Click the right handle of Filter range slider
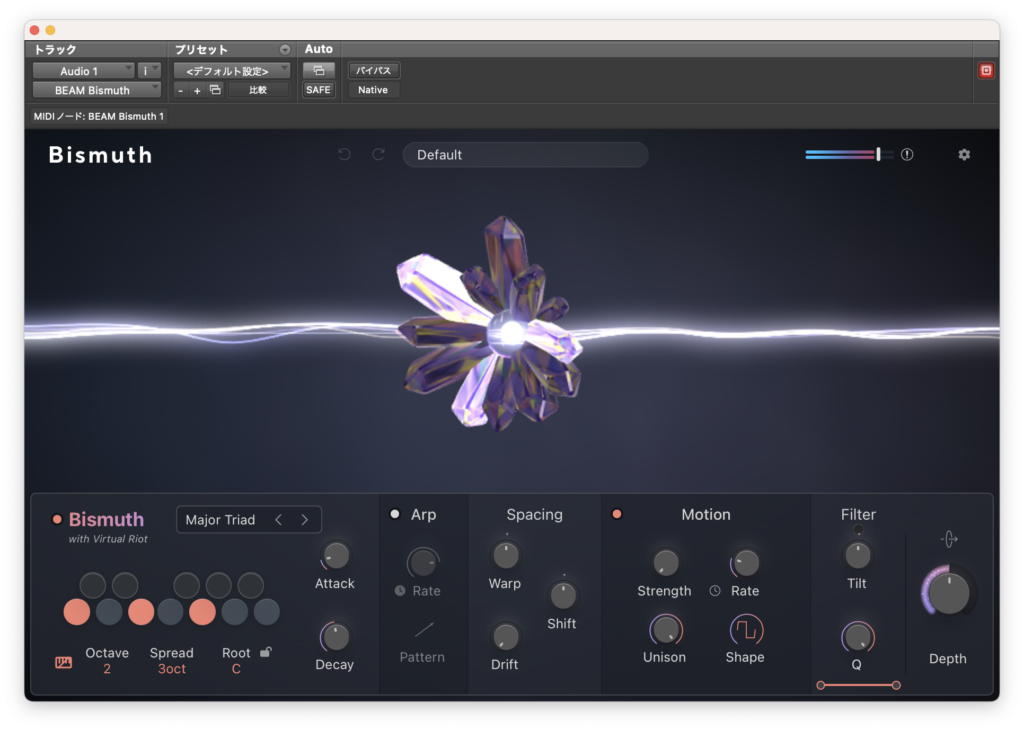Image resolution: width=1024 pixels, height=730 pixels. [896, 685]
